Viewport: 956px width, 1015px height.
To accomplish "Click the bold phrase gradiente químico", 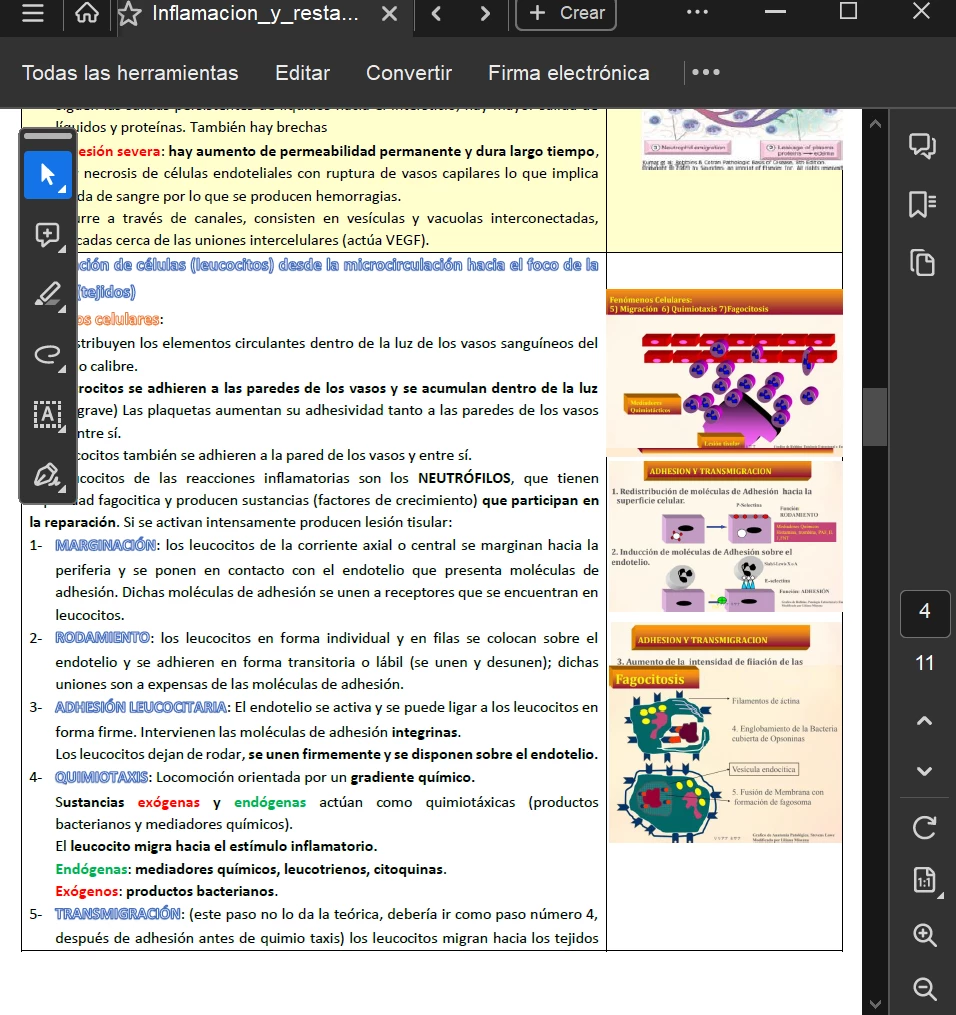I will click(x=411, y=777).
